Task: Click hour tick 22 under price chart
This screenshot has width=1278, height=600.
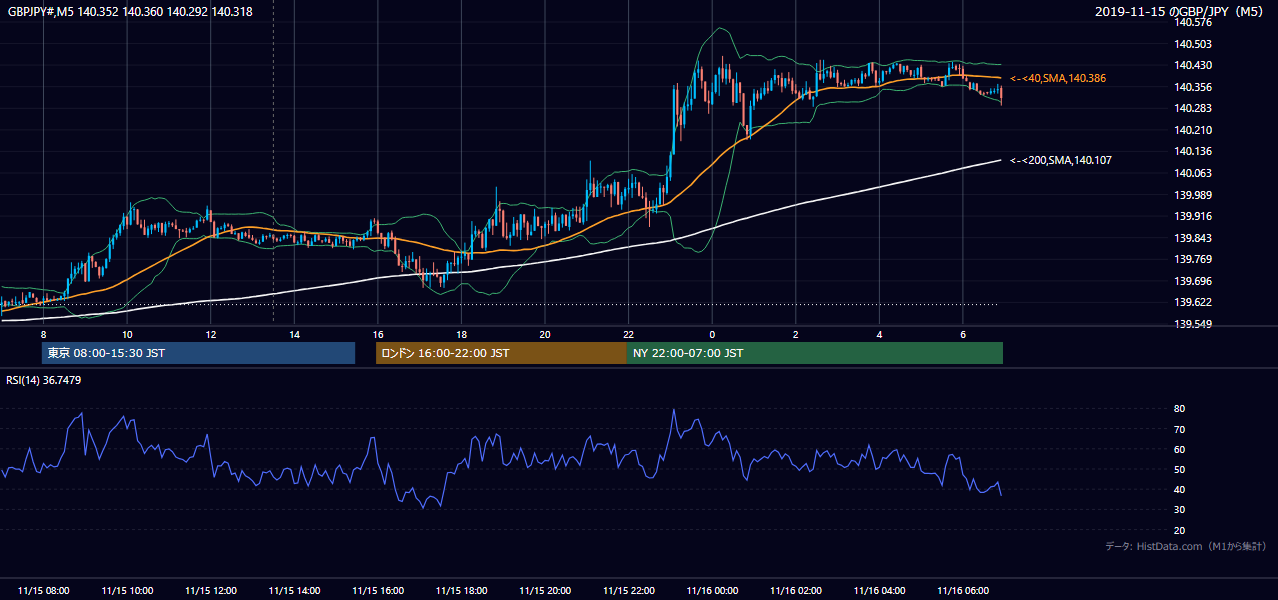Action: pyautogui.click(x=628, y=334)
